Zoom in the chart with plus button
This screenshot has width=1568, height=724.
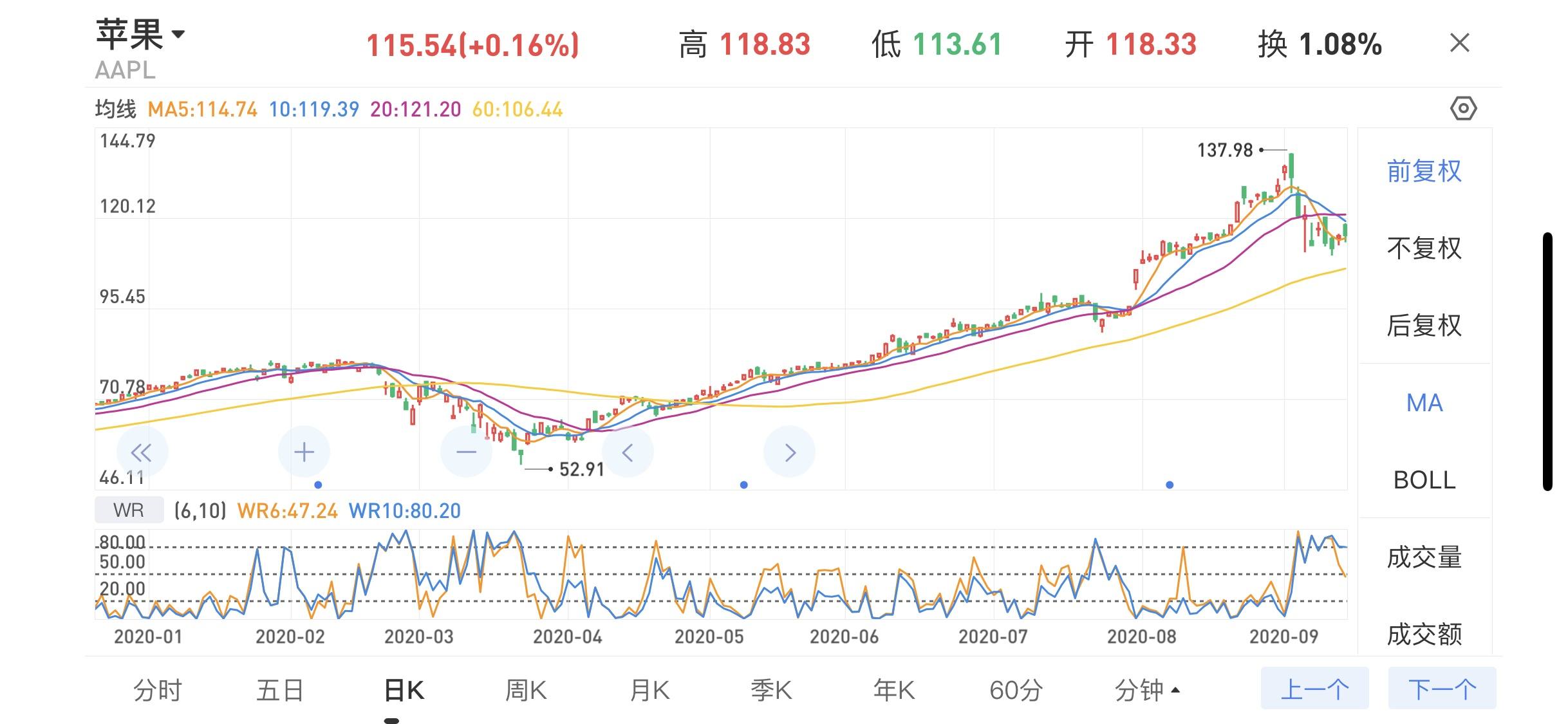coord(304,452)
